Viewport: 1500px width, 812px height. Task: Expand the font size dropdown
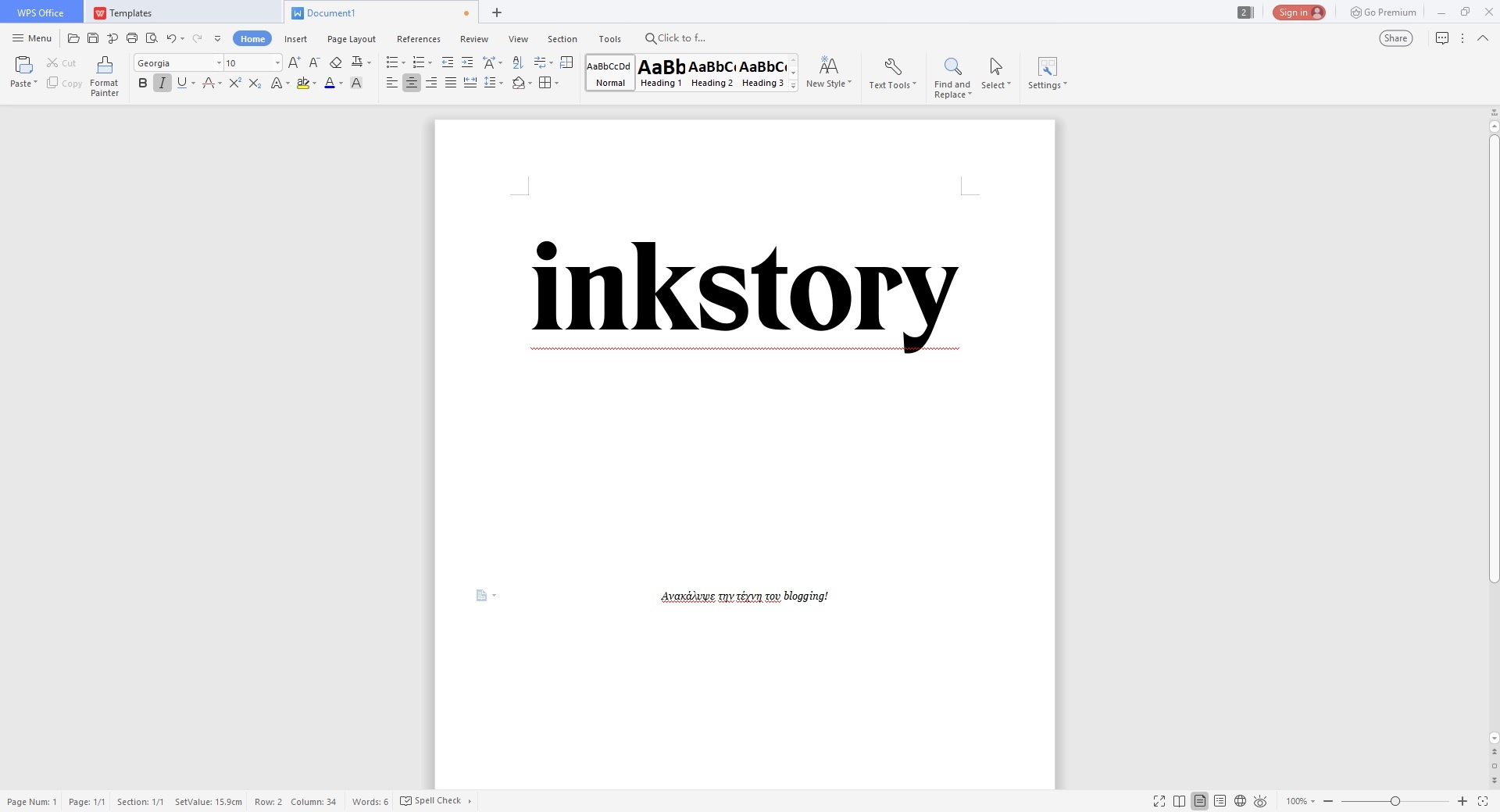(277, 63)
